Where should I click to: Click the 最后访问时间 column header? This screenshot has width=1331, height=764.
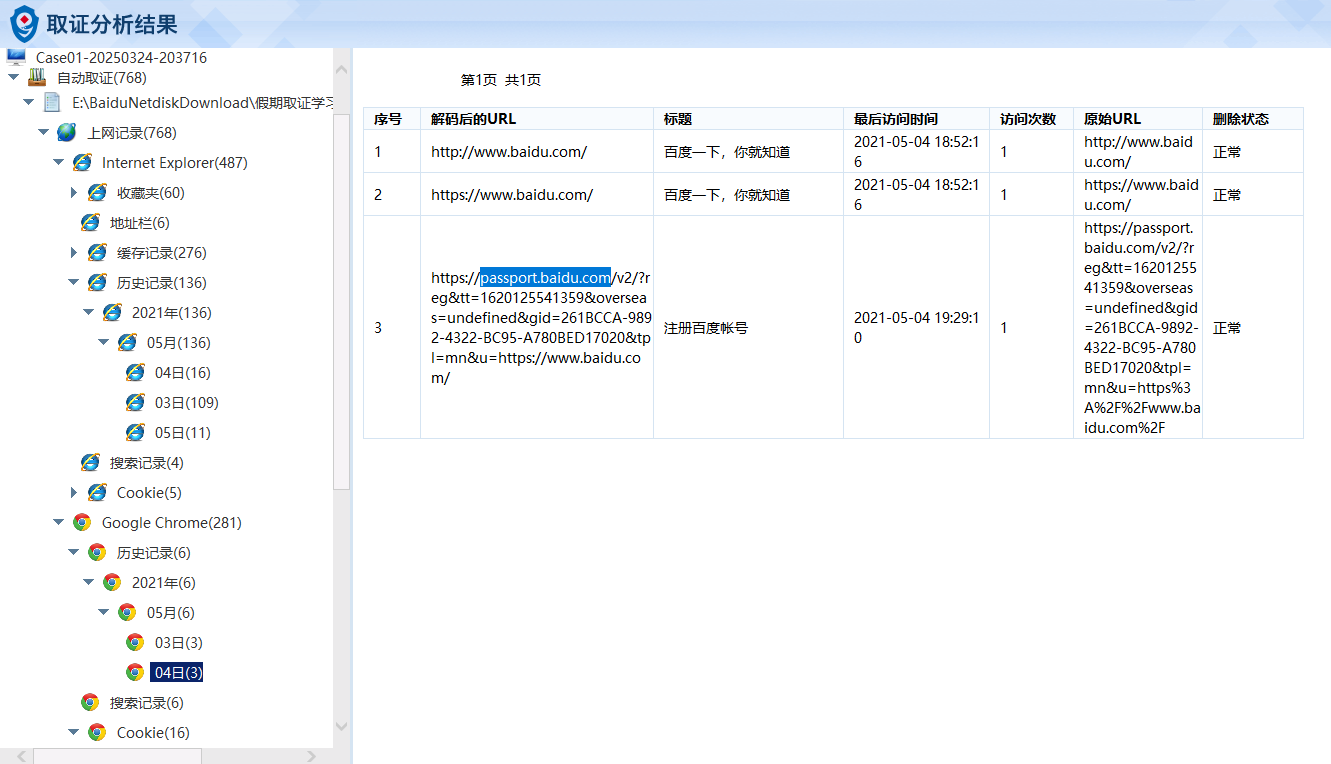point(916,118)
